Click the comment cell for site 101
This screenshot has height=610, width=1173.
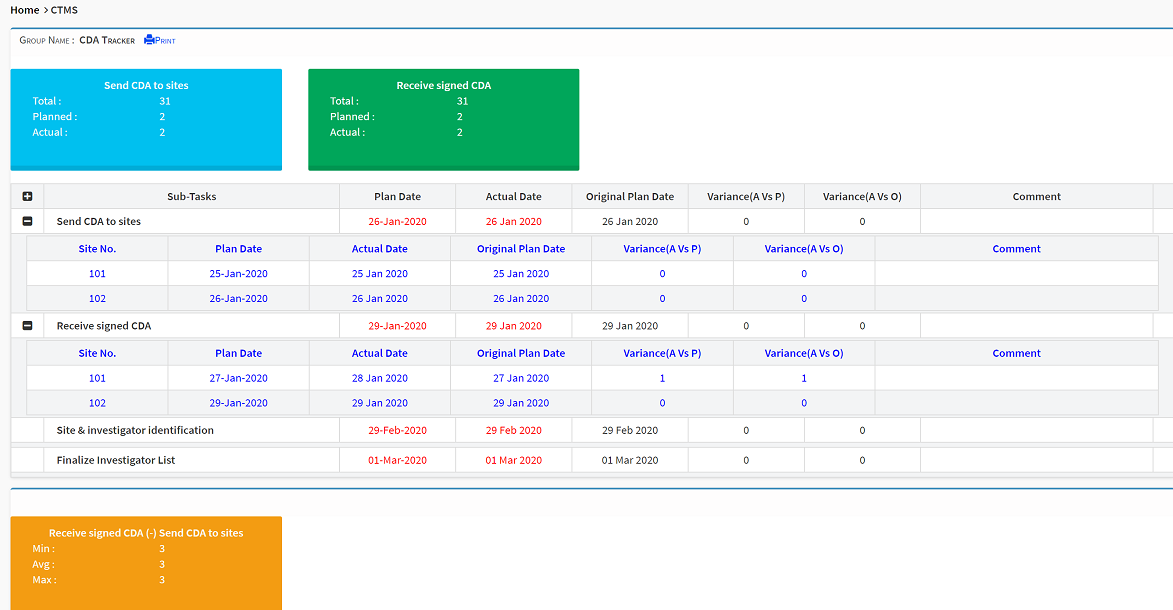(1016, 273)
